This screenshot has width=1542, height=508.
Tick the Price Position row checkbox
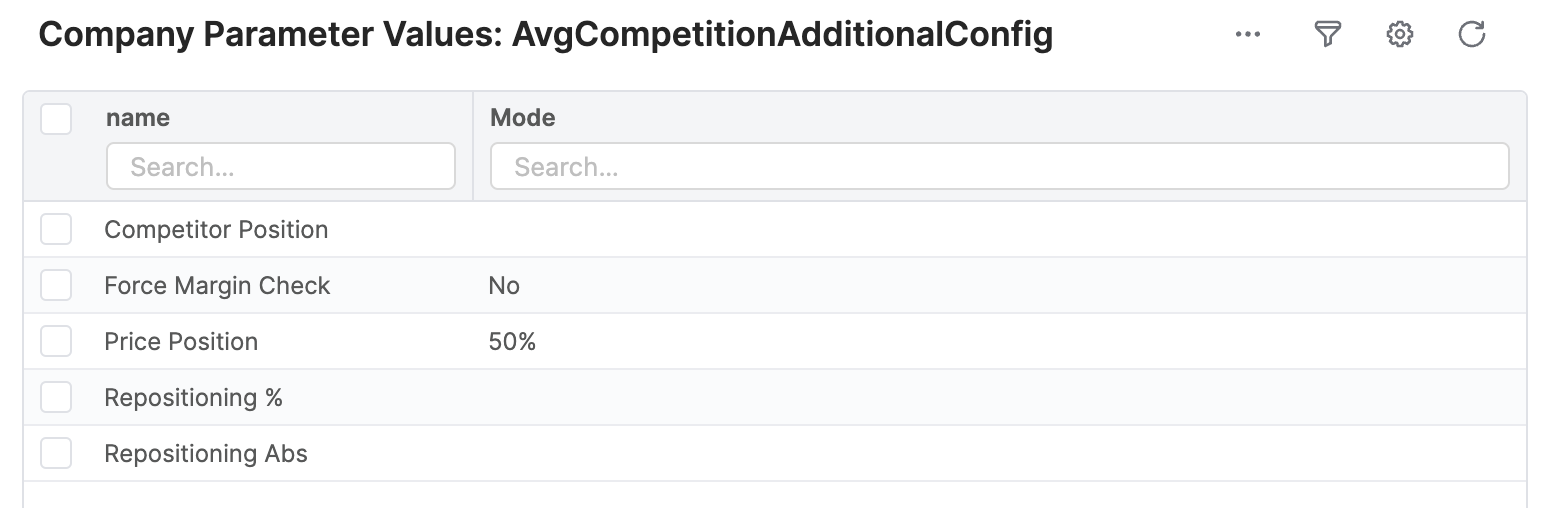pos(56,341)
